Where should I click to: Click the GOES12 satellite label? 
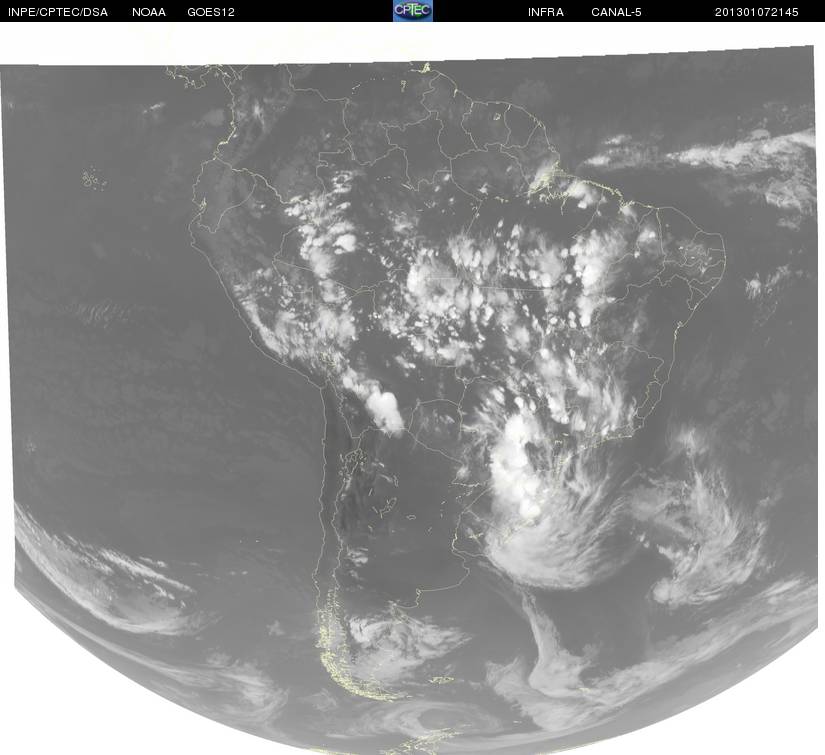click(210, 12)
